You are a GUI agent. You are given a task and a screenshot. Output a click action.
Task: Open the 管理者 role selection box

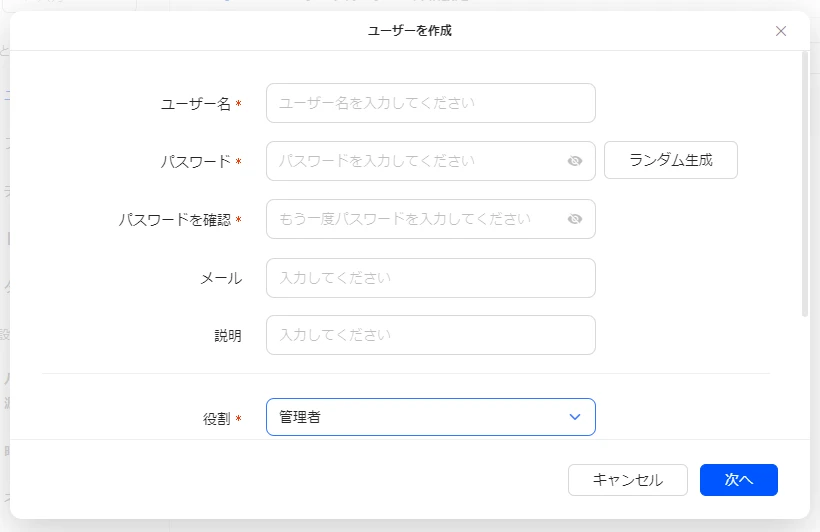(x=420, y=417)
